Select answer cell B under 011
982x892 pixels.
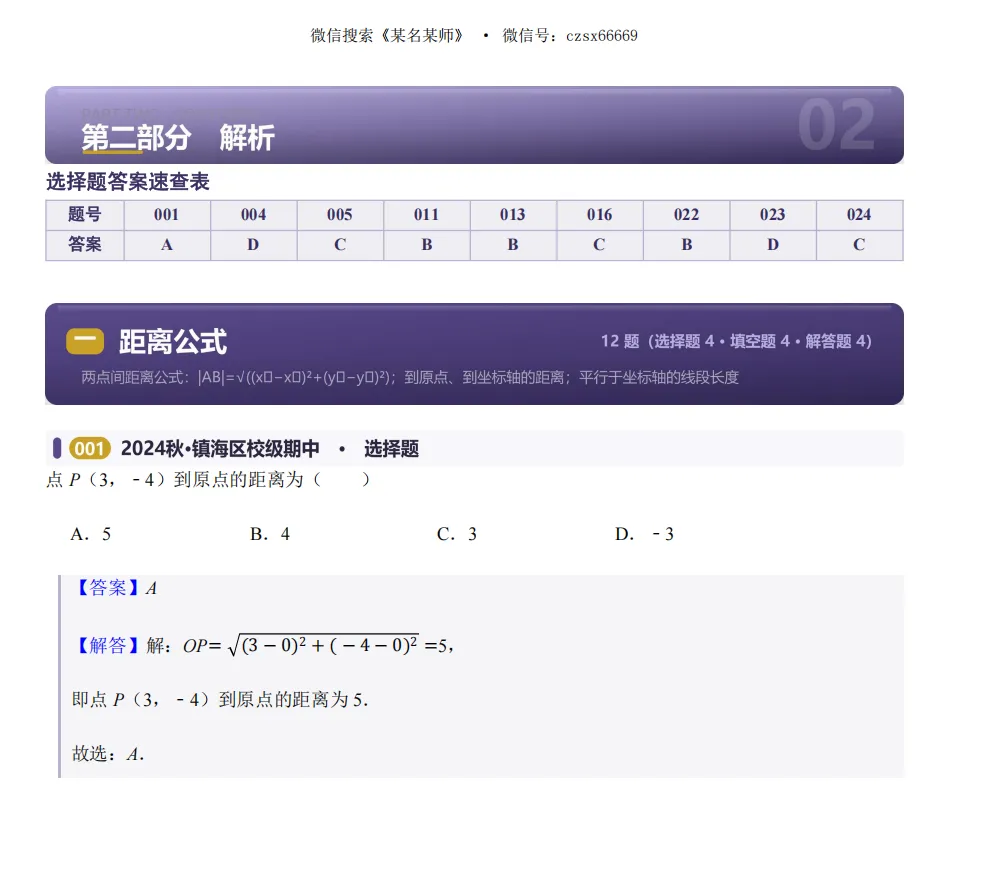coord(426,245)
